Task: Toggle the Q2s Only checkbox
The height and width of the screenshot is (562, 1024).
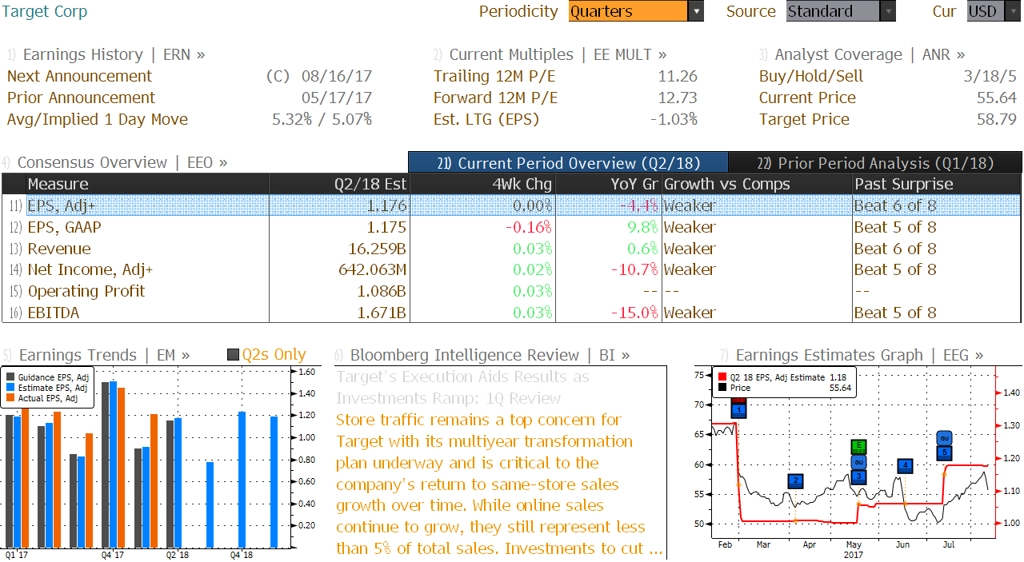Action: pos(233,355)
